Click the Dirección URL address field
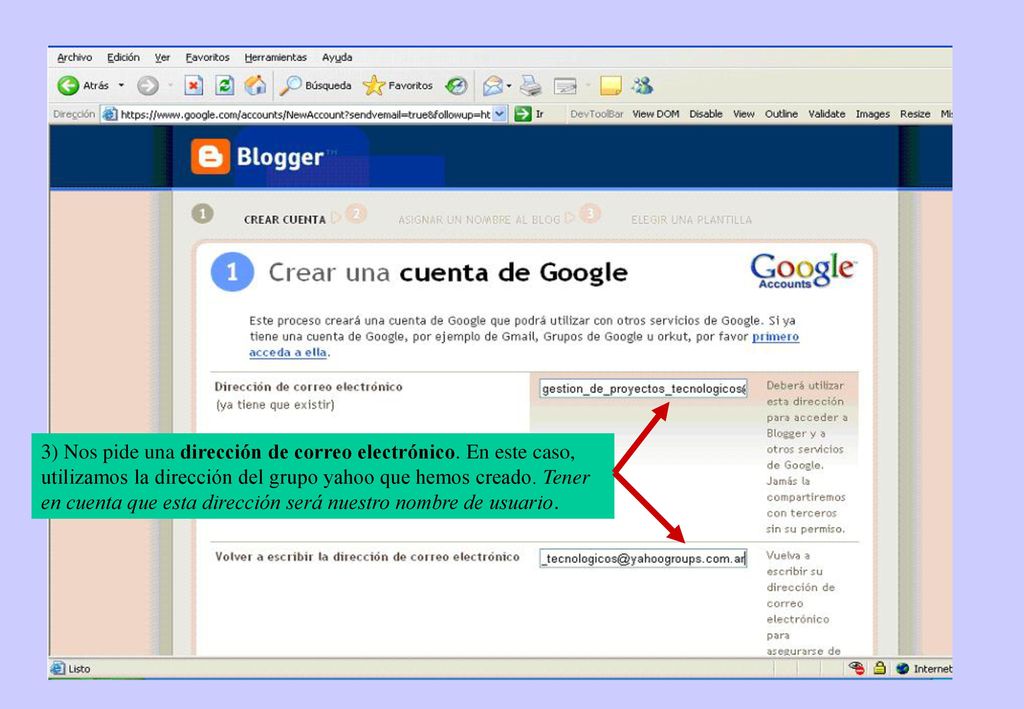 tap(305, 115)
